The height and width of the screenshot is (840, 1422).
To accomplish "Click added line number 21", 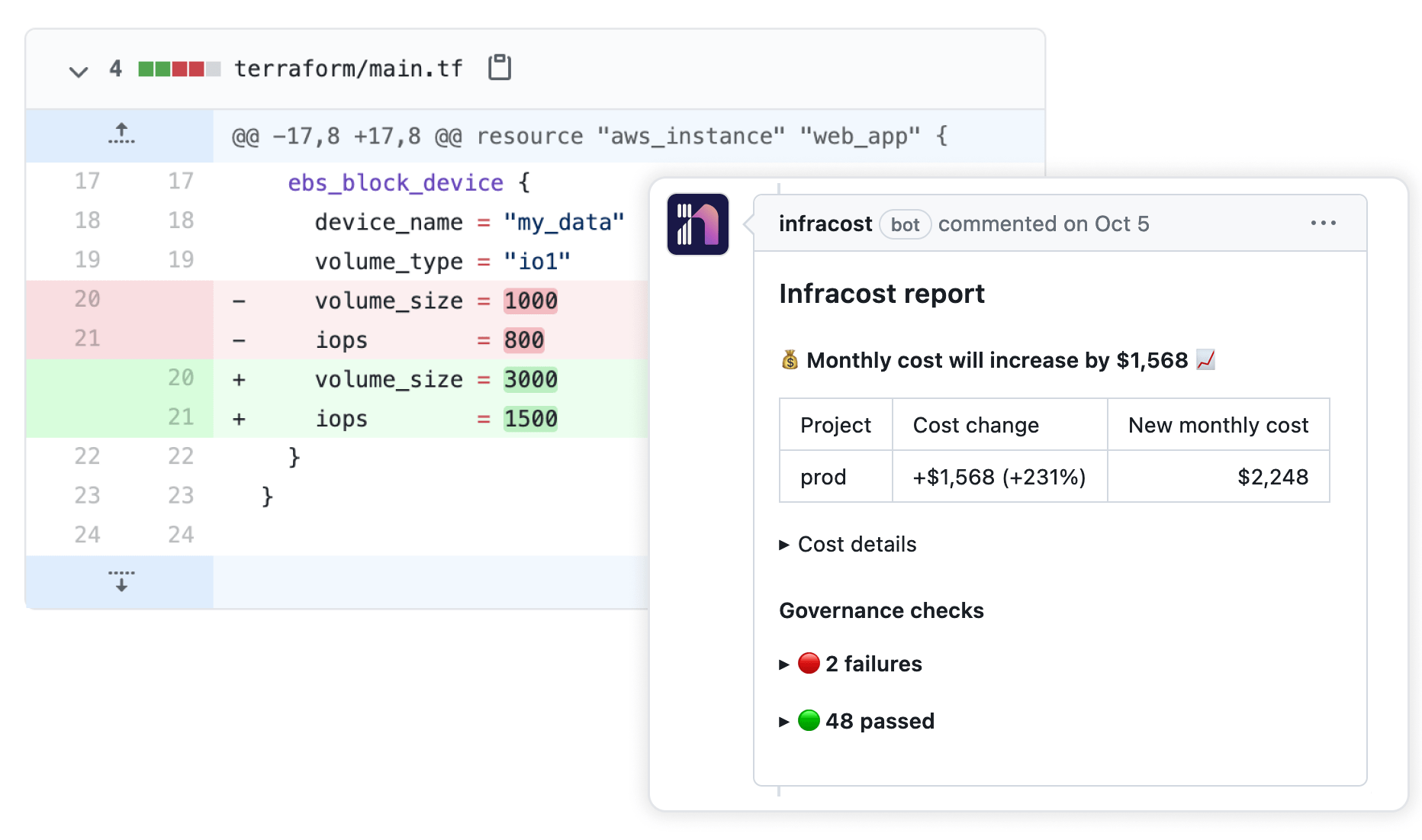I will [181, 417].
